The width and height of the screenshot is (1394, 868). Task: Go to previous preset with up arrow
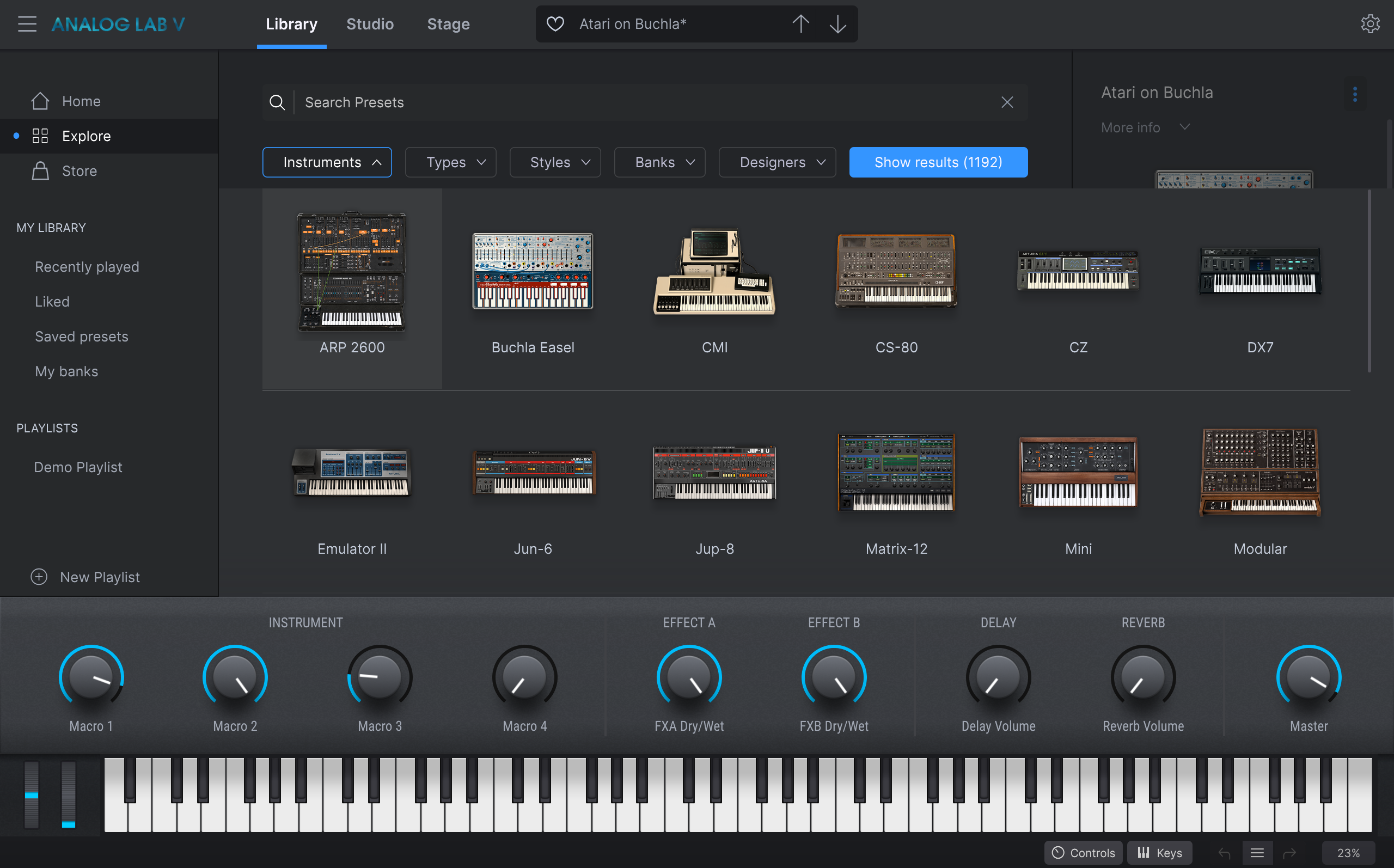[x=800, y=24]
